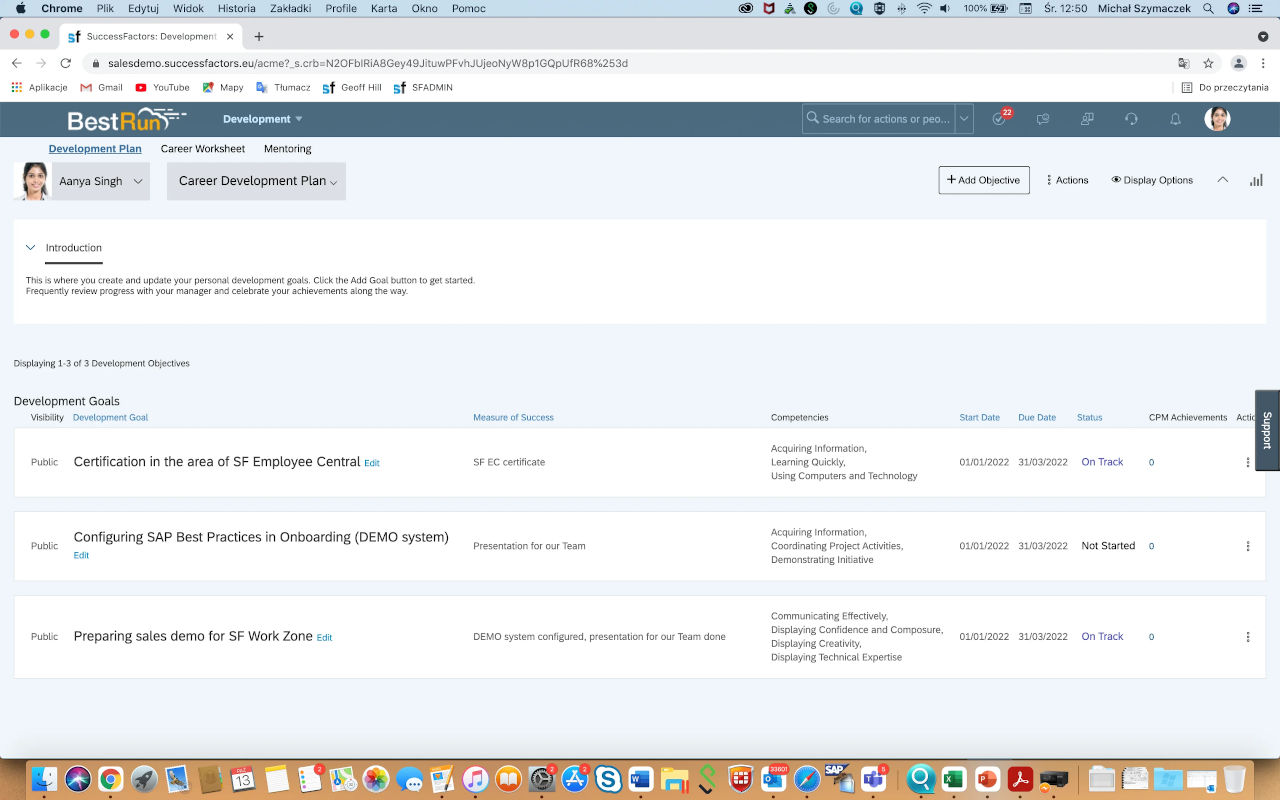1280x800 pixels.
Task: Open the Career Development Plan dropdown
Action: coord(256,181)
